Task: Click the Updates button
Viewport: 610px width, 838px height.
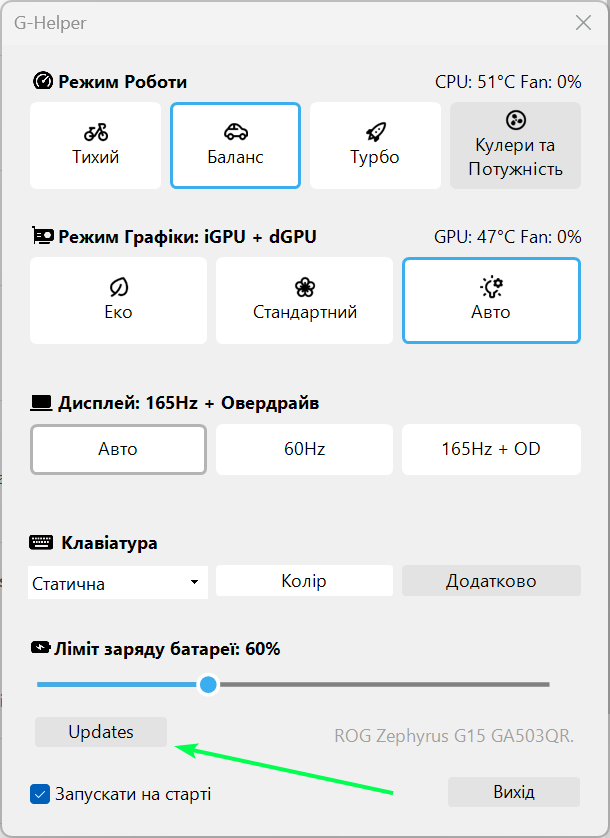Action: click(x=100, y=732)
